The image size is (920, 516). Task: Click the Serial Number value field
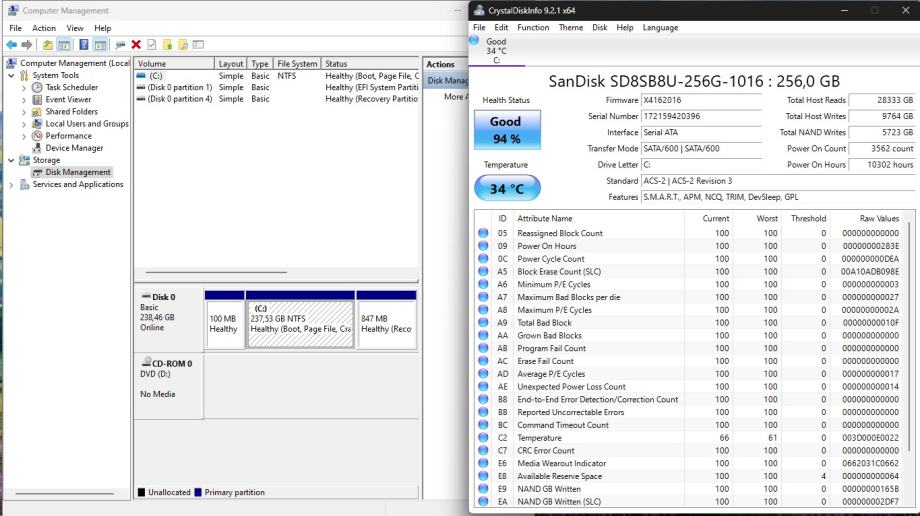point(701,116)
